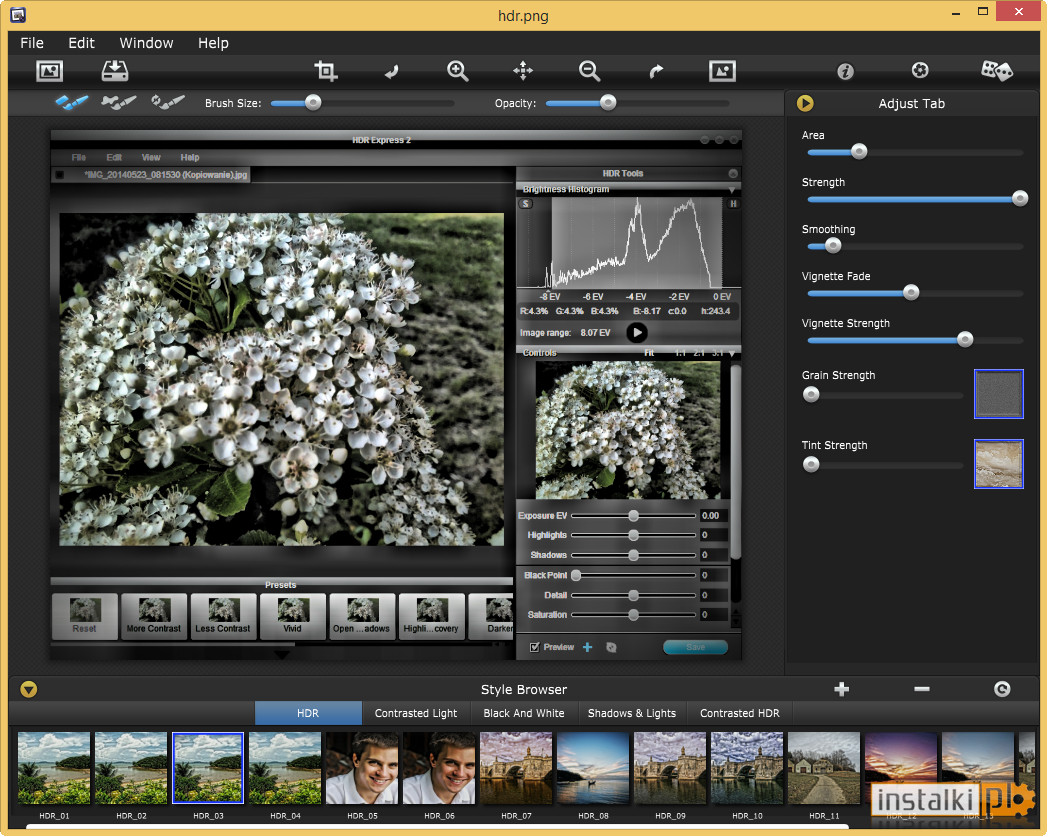Apply the HDR_05 portrait style thumbnail

362,768
